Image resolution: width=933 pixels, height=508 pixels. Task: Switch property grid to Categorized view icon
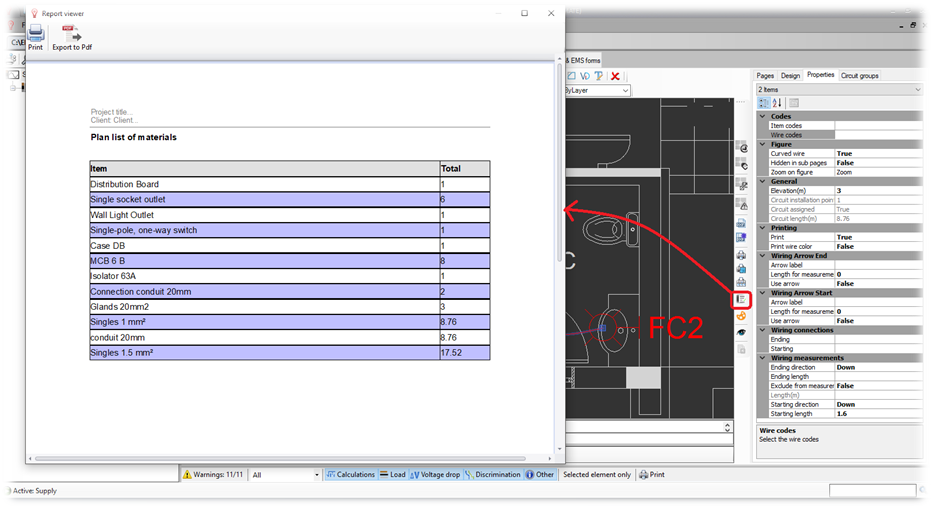764,103
